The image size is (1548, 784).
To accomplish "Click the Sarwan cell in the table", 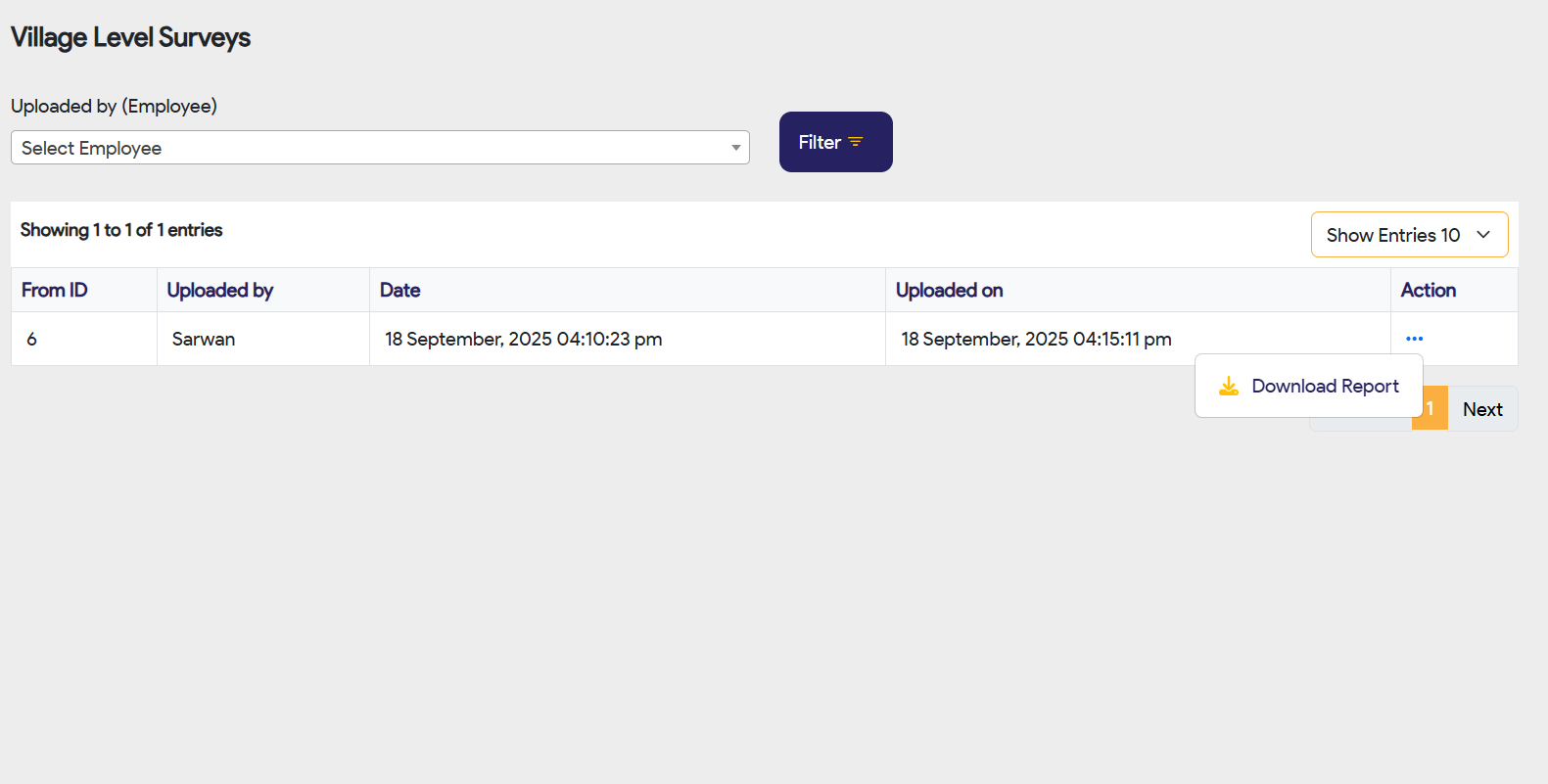I will pos(204,340).
